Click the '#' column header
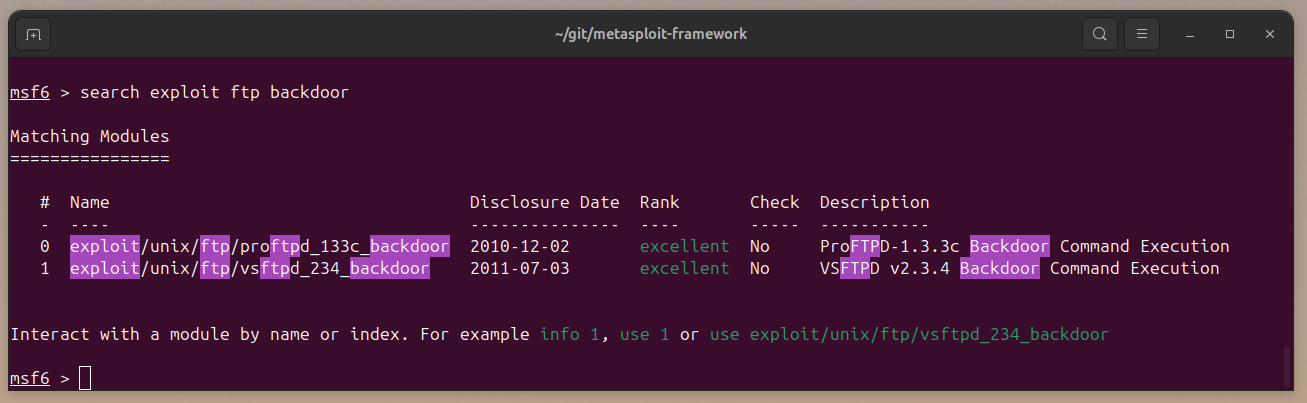The image size is (1307, 403). pyautogui.click(x=45, y=202)
